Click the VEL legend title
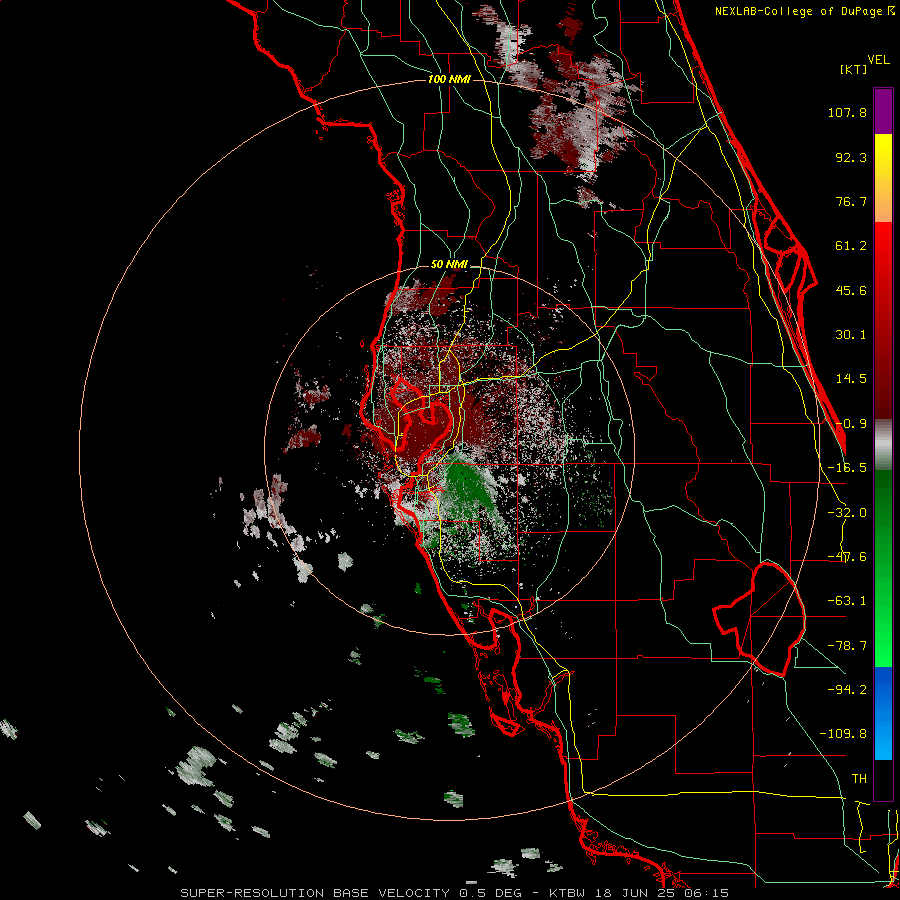900x900 pixels. [x=879, y=60]
